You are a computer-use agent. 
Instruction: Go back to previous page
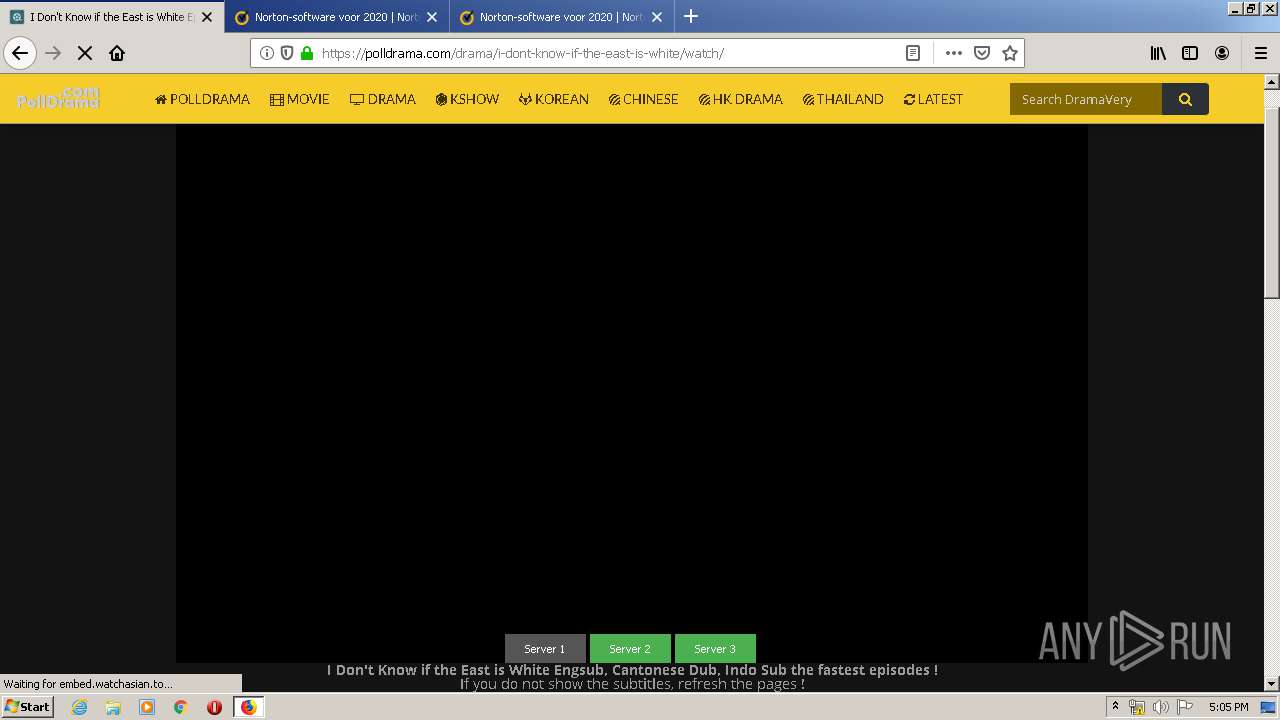[x=20, y=53]
